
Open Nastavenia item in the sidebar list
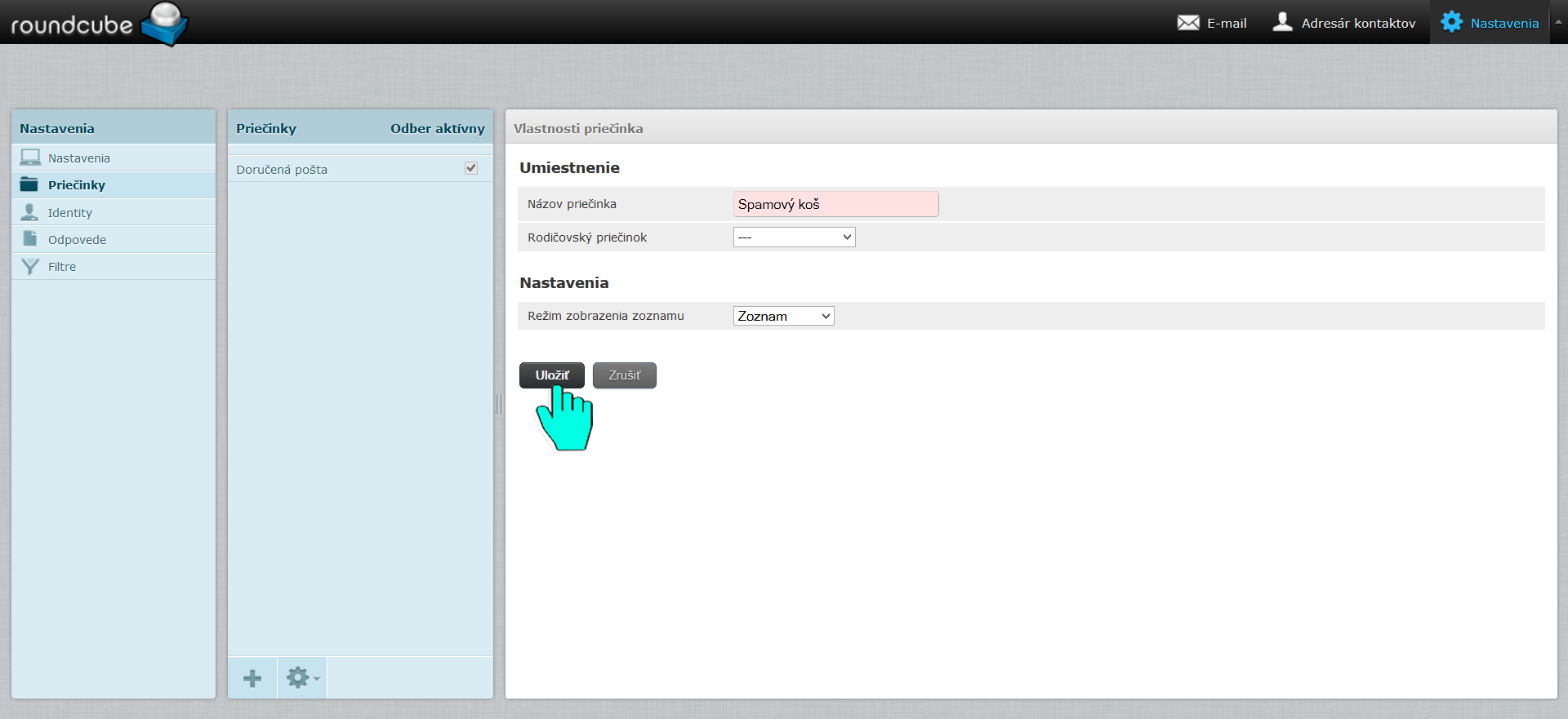78,158
